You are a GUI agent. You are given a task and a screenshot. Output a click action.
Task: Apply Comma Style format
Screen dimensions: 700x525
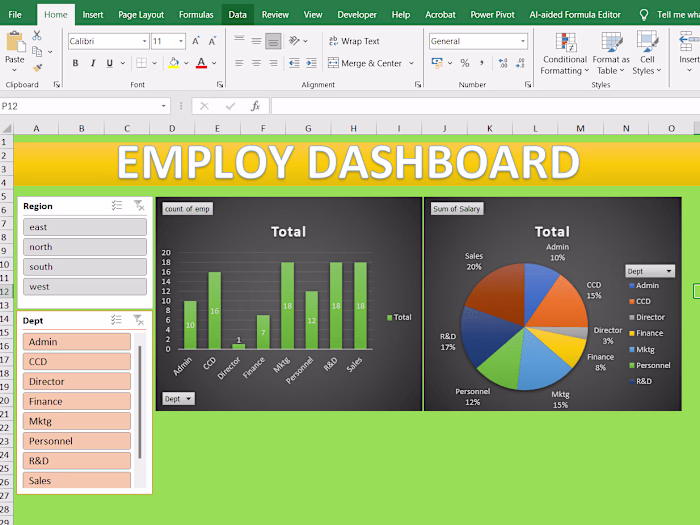[x=482, y=63]
